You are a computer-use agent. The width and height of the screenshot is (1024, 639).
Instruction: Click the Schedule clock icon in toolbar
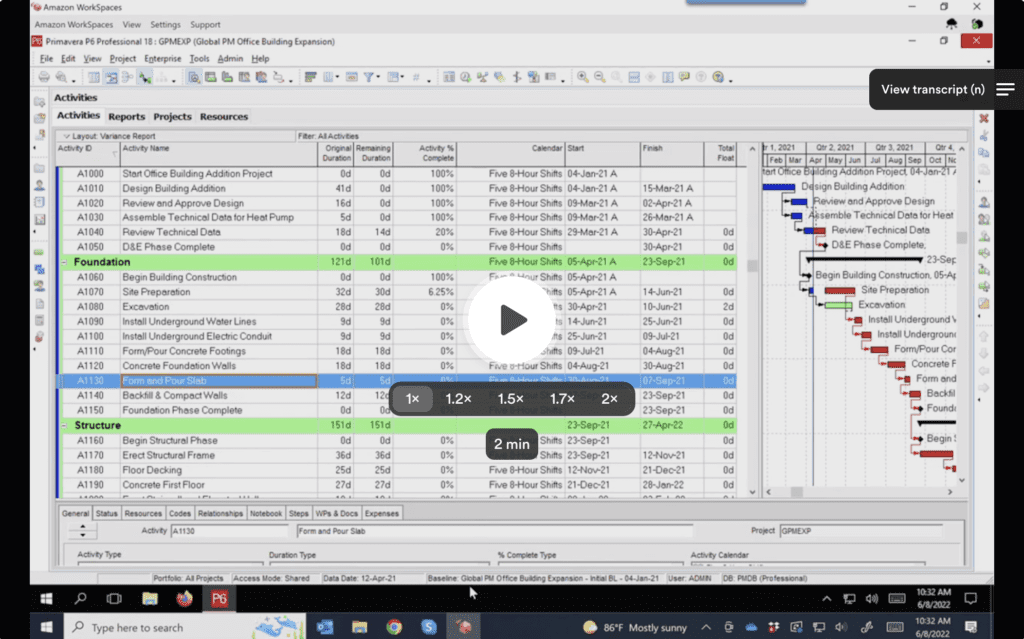[x=466, y=77]
